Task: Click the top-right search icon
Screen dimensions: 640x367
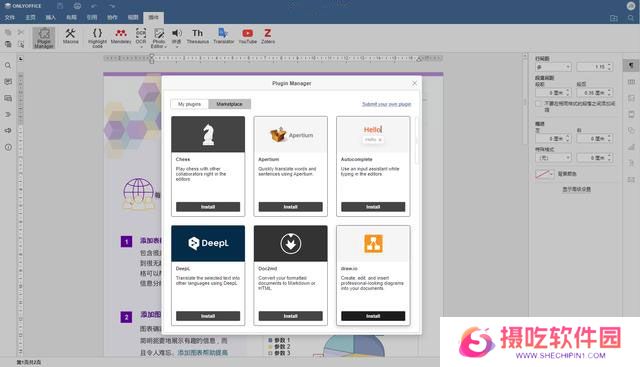Action: point(631,18)
